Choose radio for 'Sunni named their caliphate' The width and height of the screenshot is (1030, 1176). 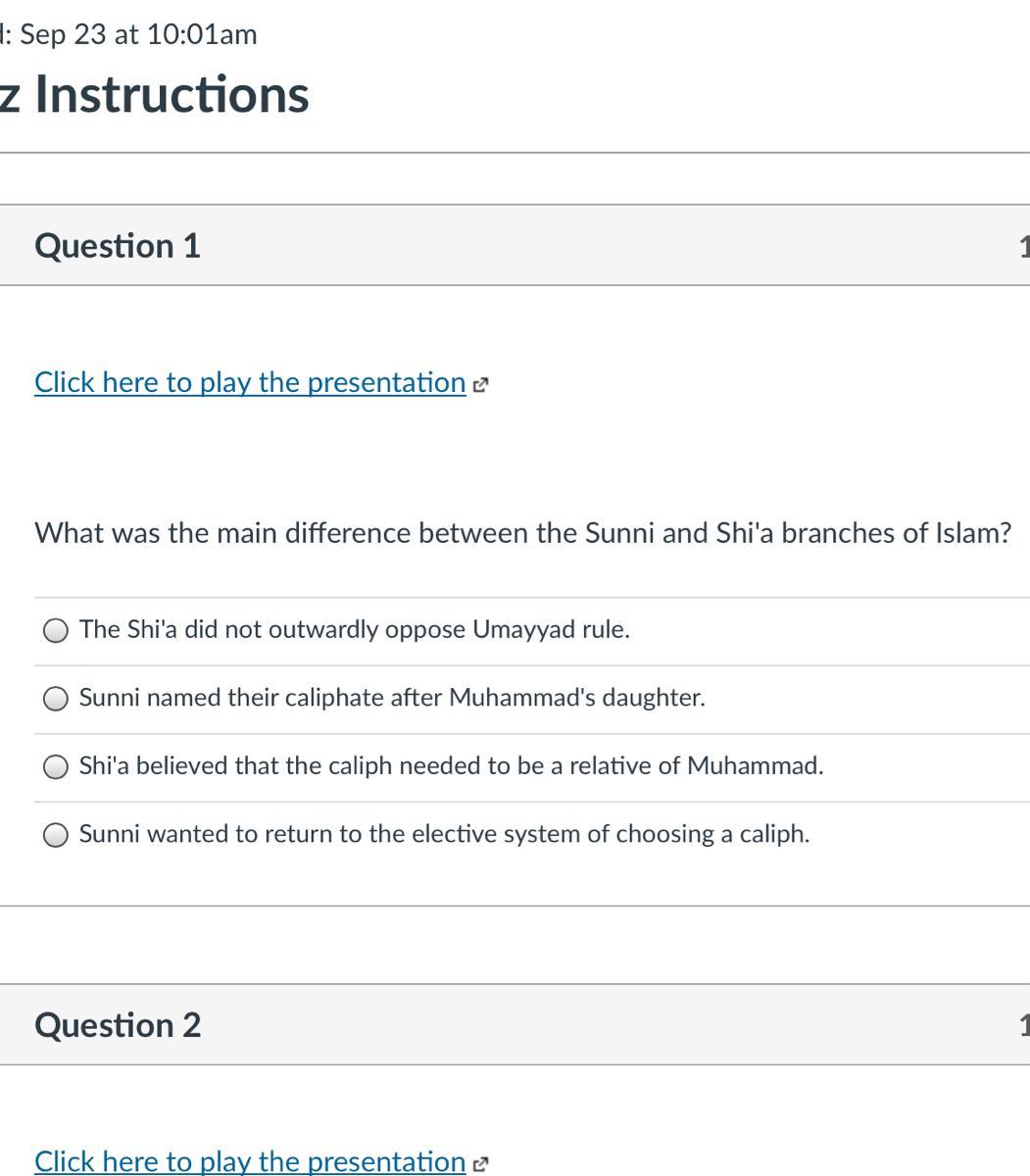coord(57,699)
